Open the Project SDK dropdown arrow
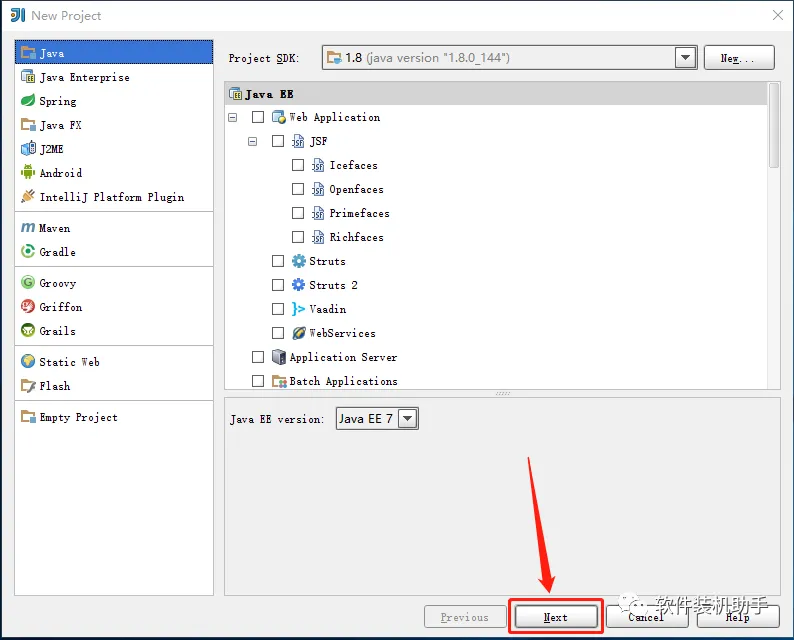The width and height of the screenshot is (794, 640). click(x=685, y=57)
